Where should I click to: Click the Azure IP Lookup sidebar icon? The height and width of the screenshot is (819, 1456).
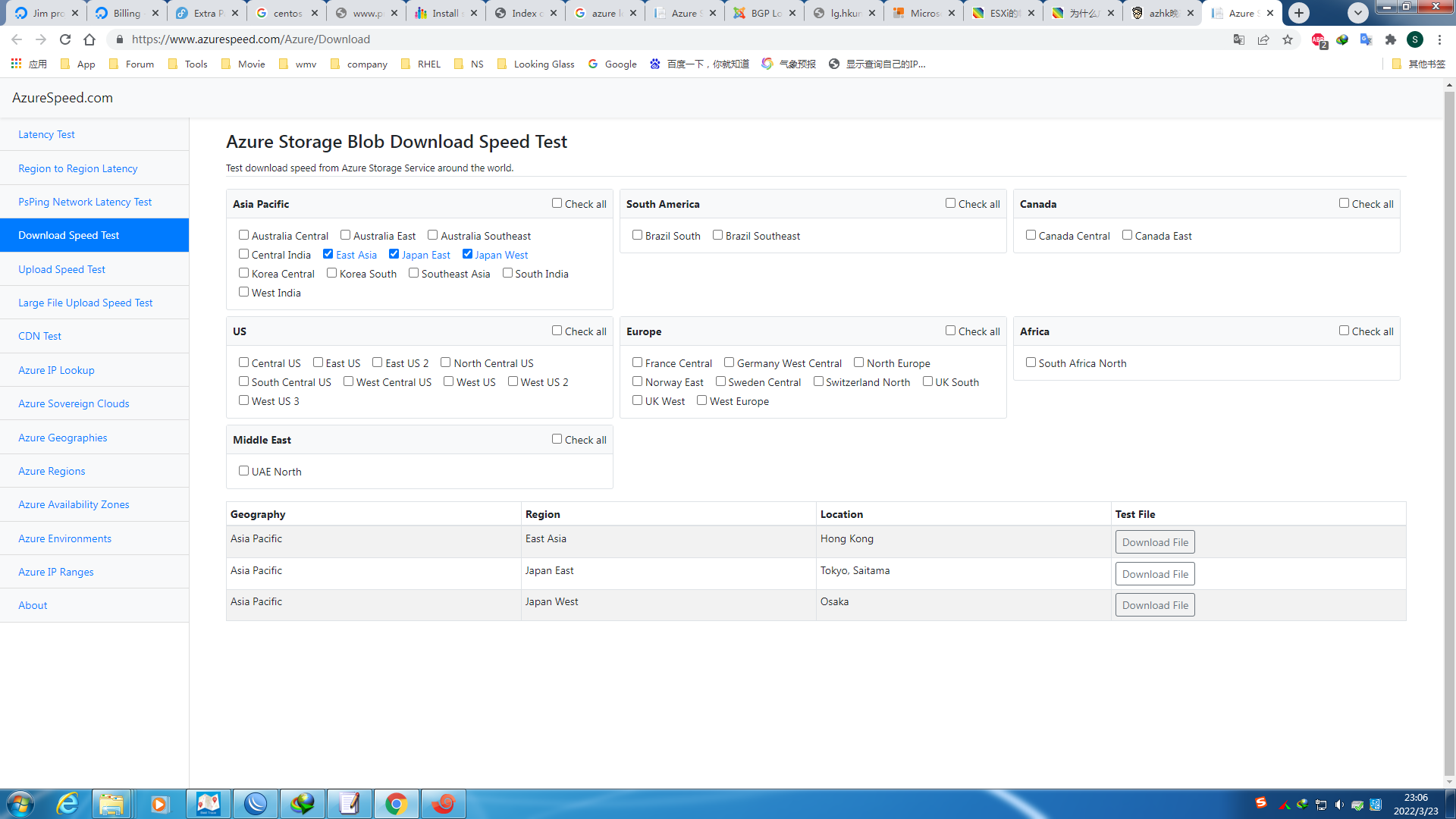click(x=56, y=370)
